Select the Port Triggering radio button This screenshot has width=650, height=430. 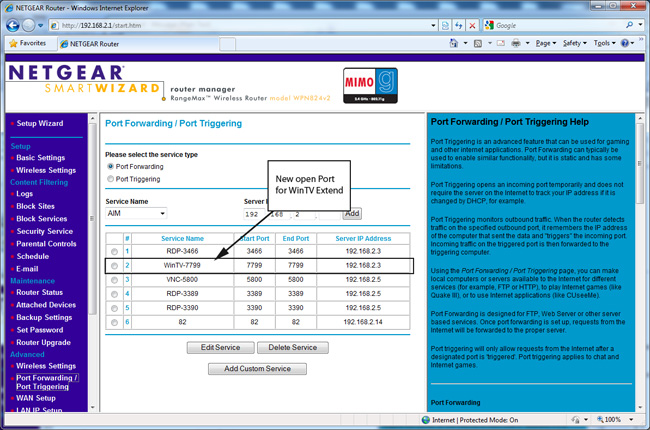point(110,179)
